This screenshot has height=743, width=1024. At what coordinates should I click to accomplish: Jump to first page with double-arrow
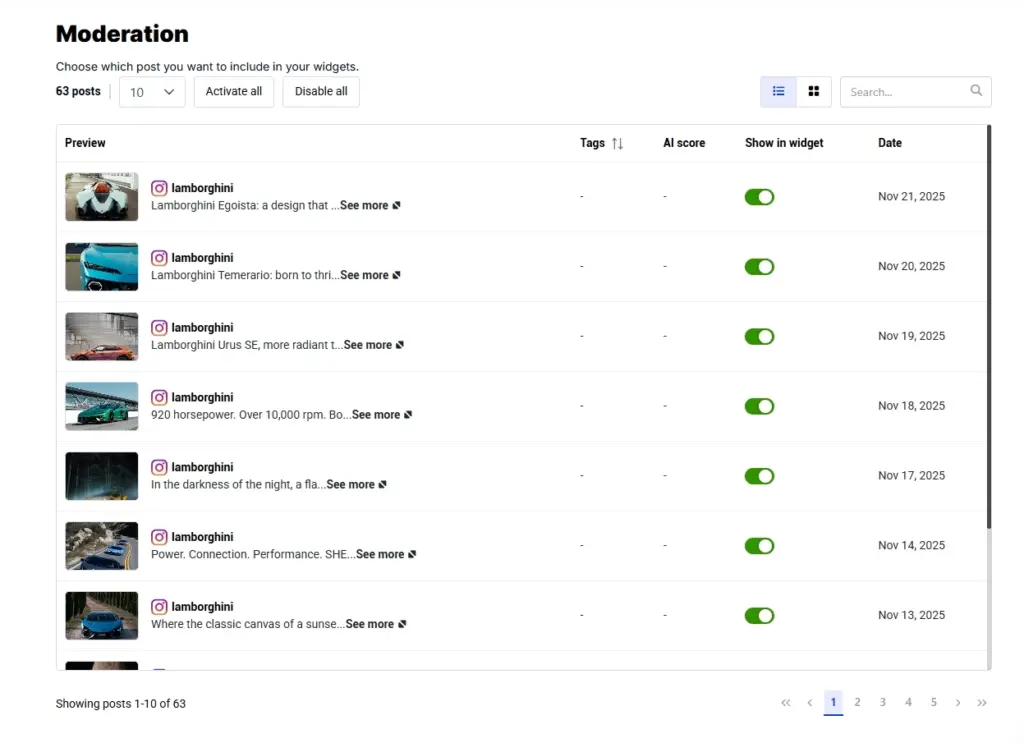(785, 702)
